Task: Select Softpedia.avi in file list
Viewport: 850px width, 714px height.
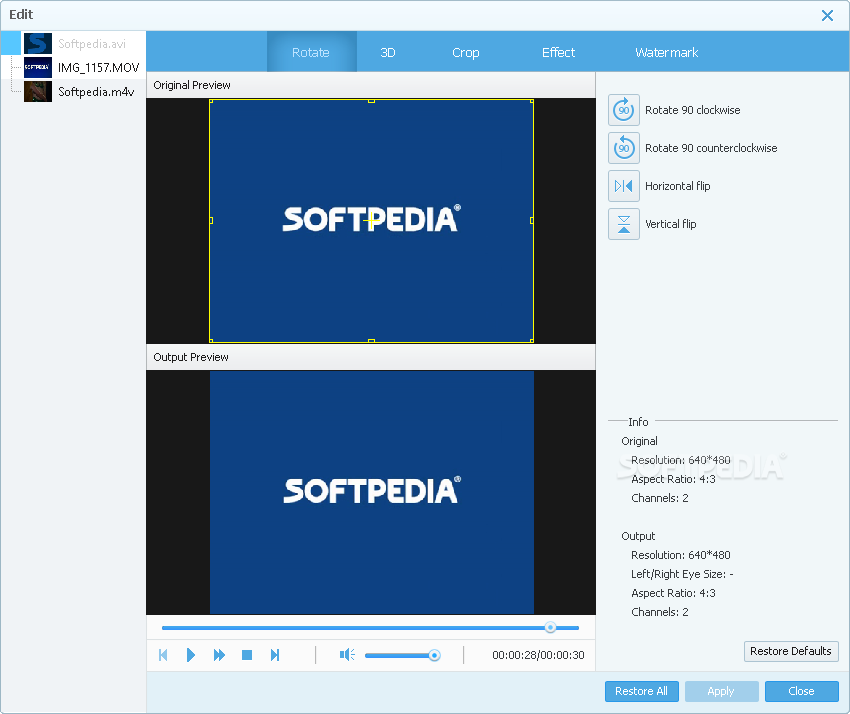Action: [74, 43]
